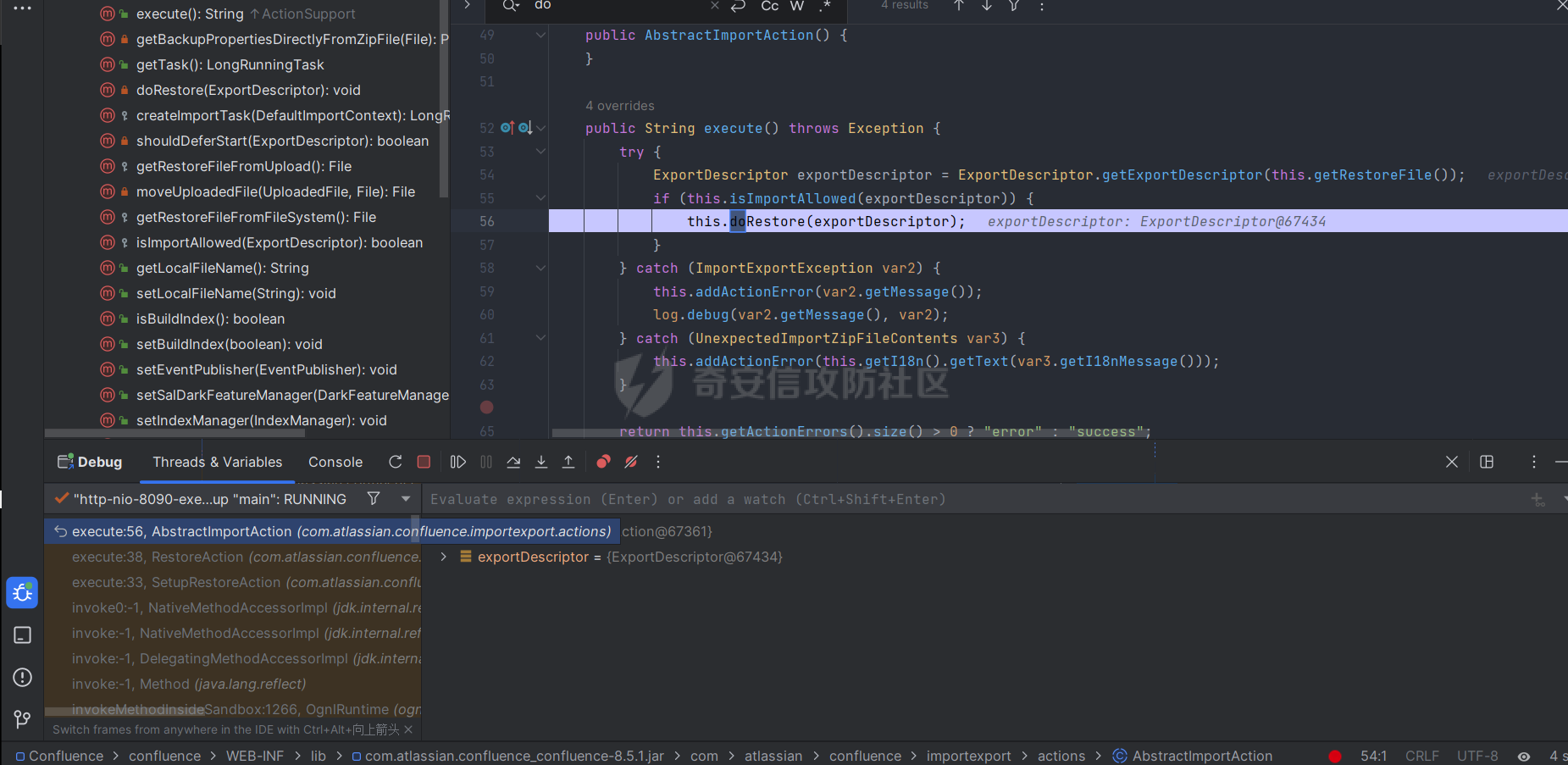
Task: Toggle the breakpoint below line 63
Action: click(487, 407)
